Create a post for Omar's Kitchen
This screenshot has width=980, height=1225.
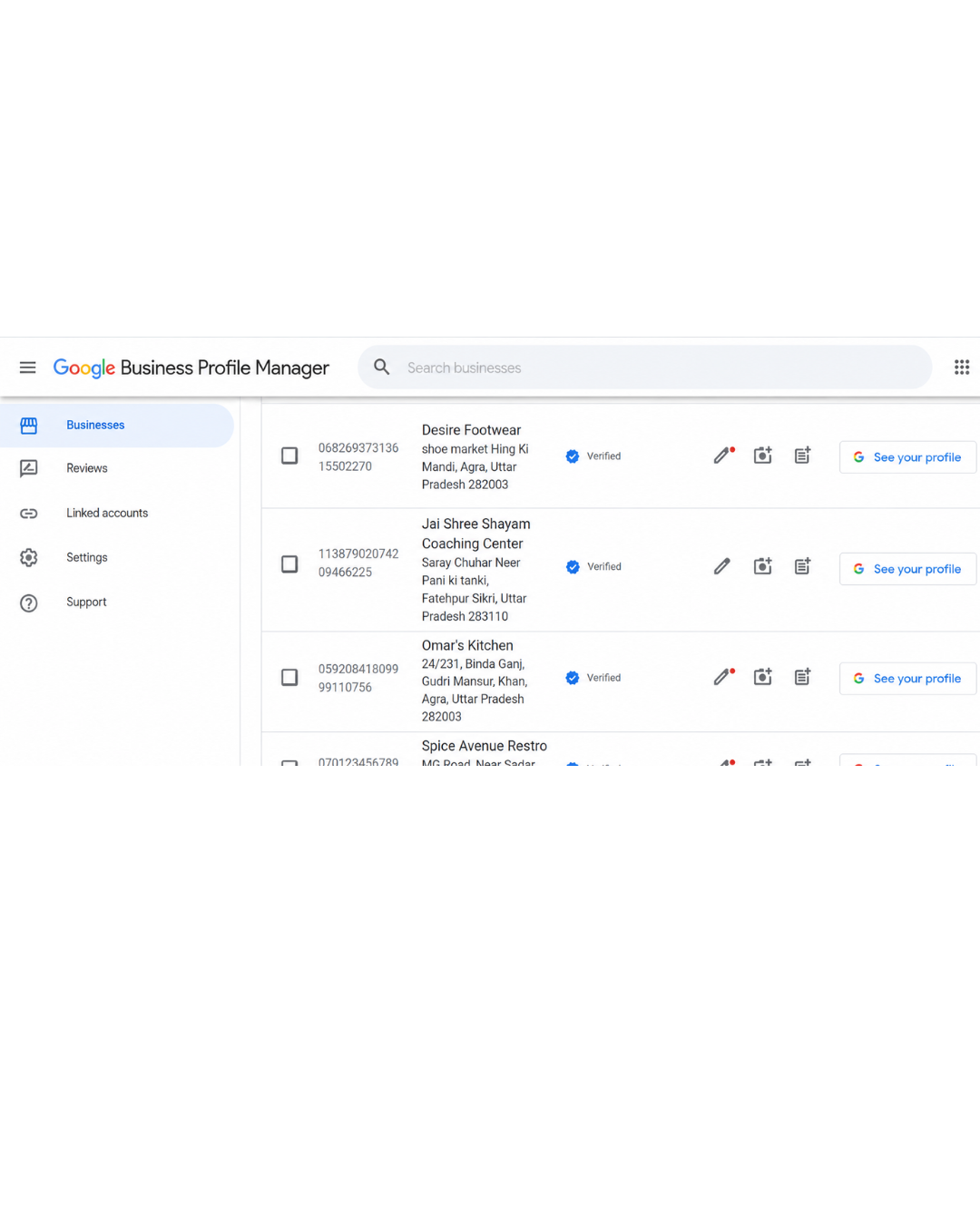(803, 677)
